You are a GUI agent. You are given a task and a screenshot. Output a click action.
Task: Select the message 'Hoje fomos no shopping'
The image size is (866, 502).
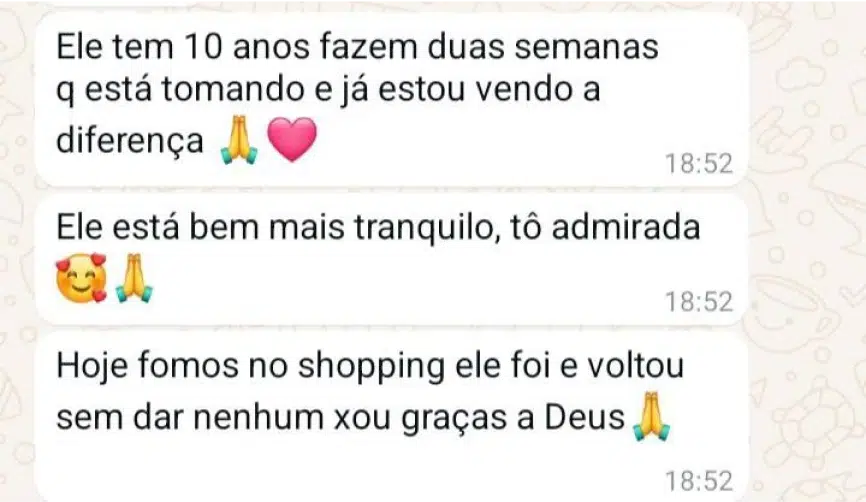tap(391, 416)
